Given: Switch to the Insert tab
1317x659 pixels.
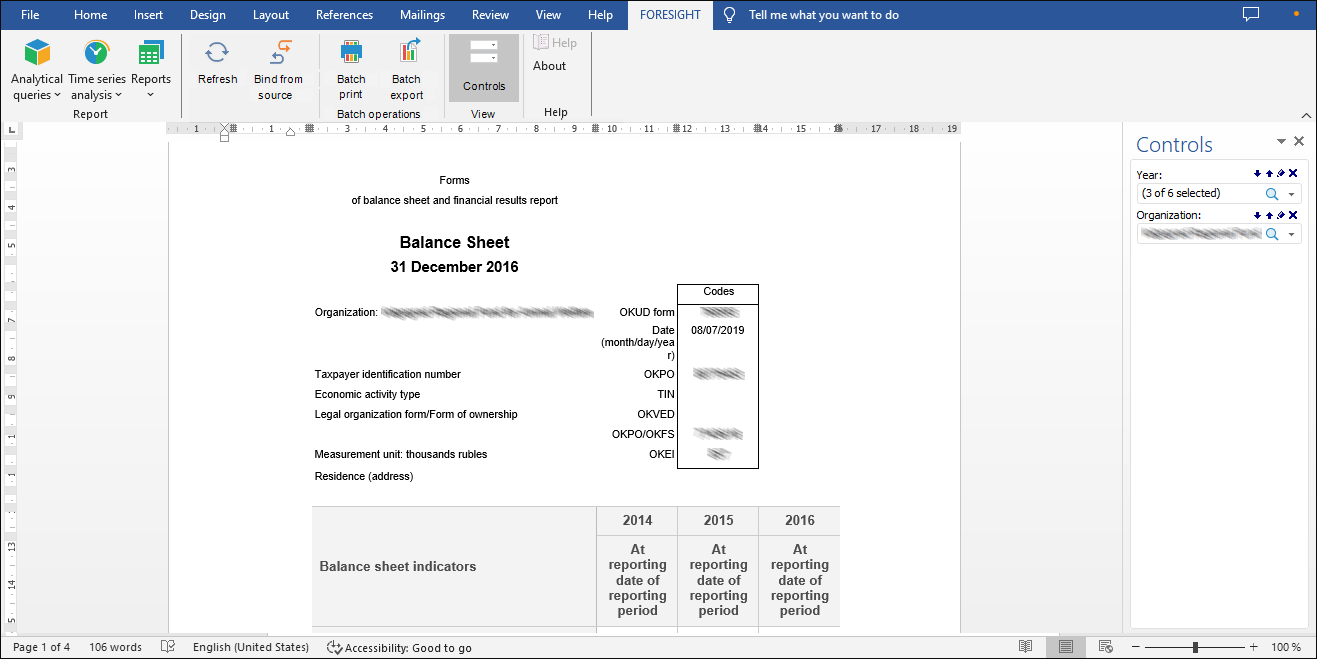Looking at the screenshot, I should point(148,15).
